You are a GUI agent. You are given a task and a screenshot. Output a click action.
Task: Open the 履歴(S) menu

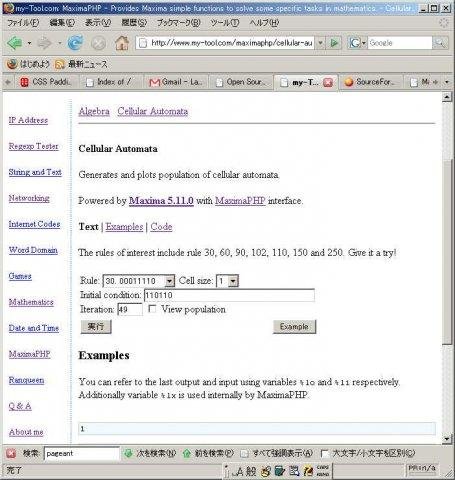(x=134, y=23)
